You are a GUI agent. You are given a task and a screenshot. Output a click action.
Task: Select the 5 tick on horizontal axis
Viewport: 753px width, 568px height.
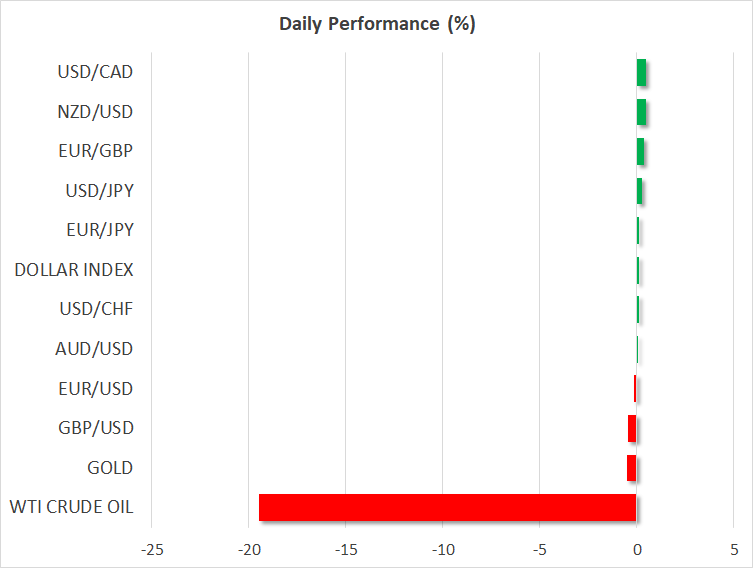click(x=734, y=550)
